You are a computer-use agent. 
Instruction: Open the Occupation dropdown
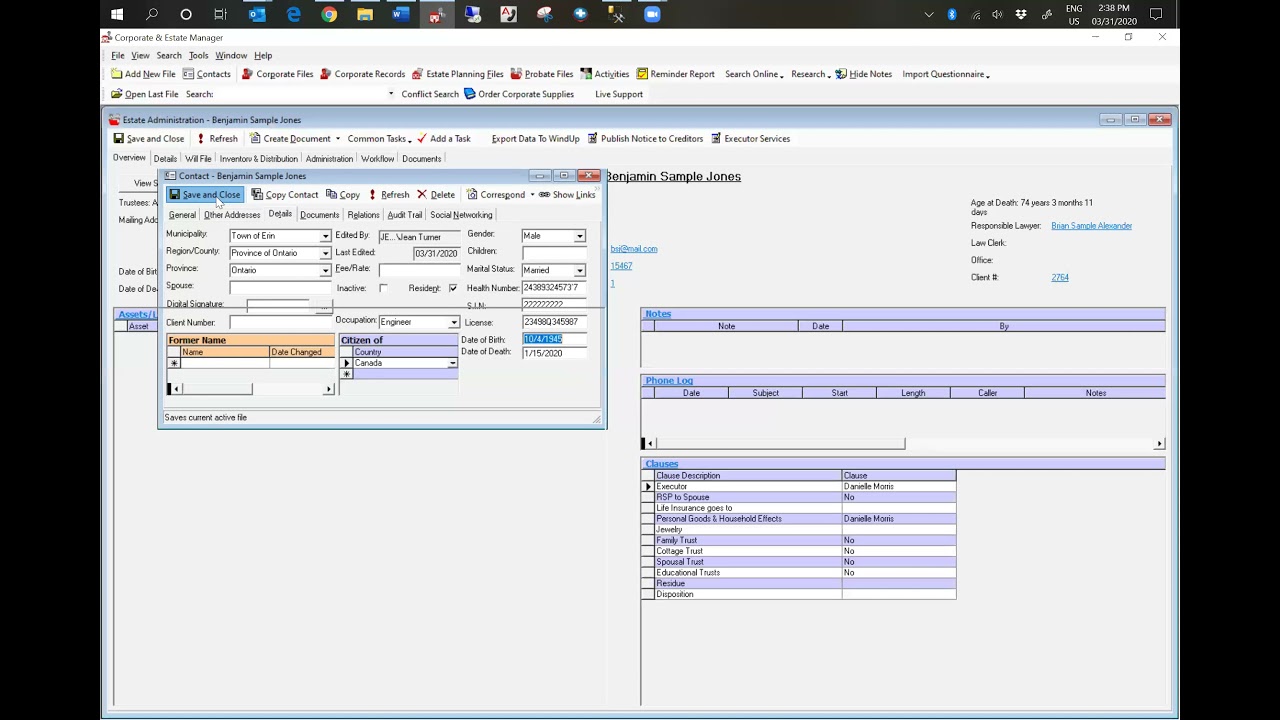tap(453, 322)
